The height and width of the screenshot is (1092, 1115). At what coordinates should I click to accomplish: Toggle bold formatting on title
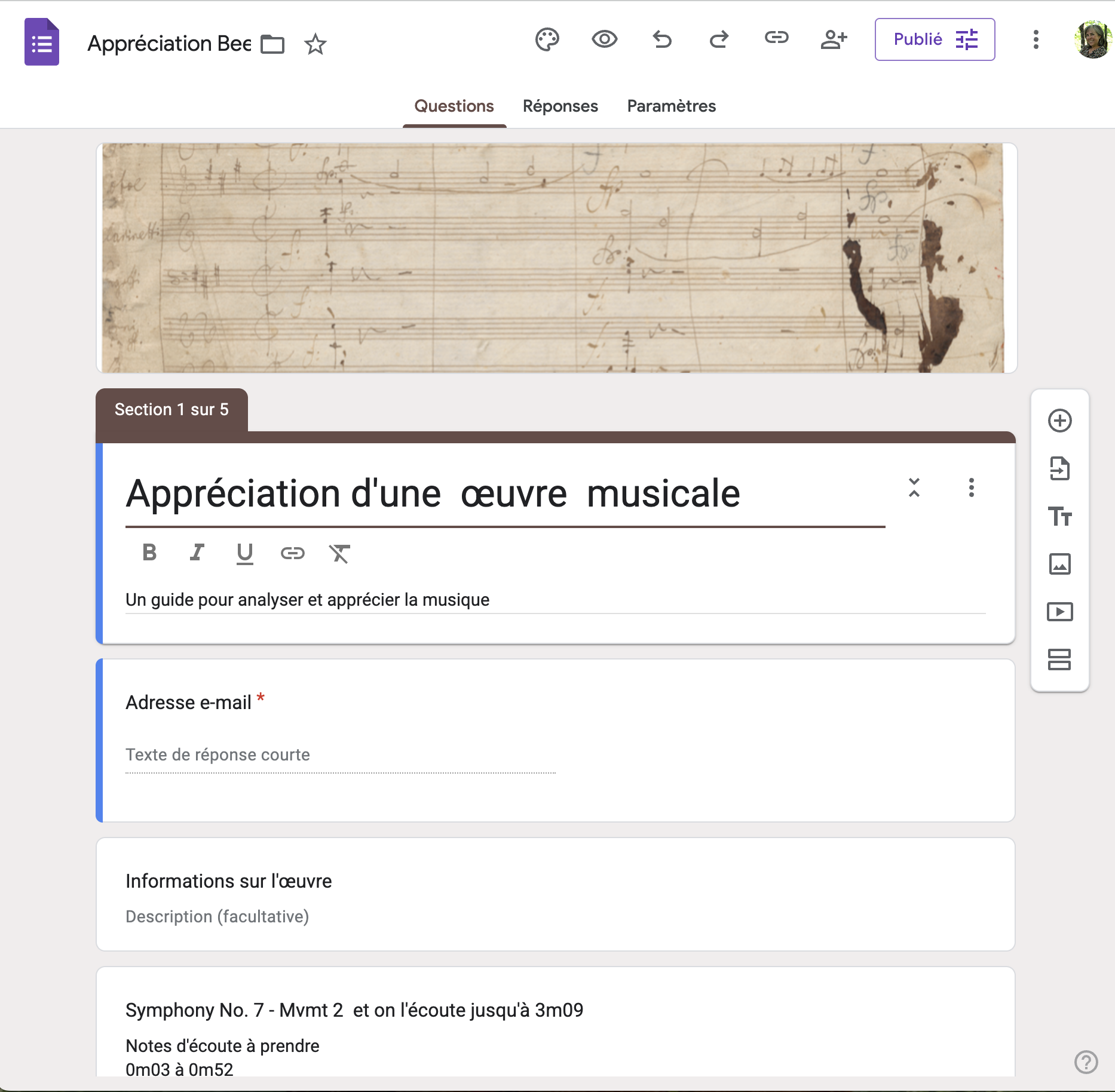pos(149,553)
